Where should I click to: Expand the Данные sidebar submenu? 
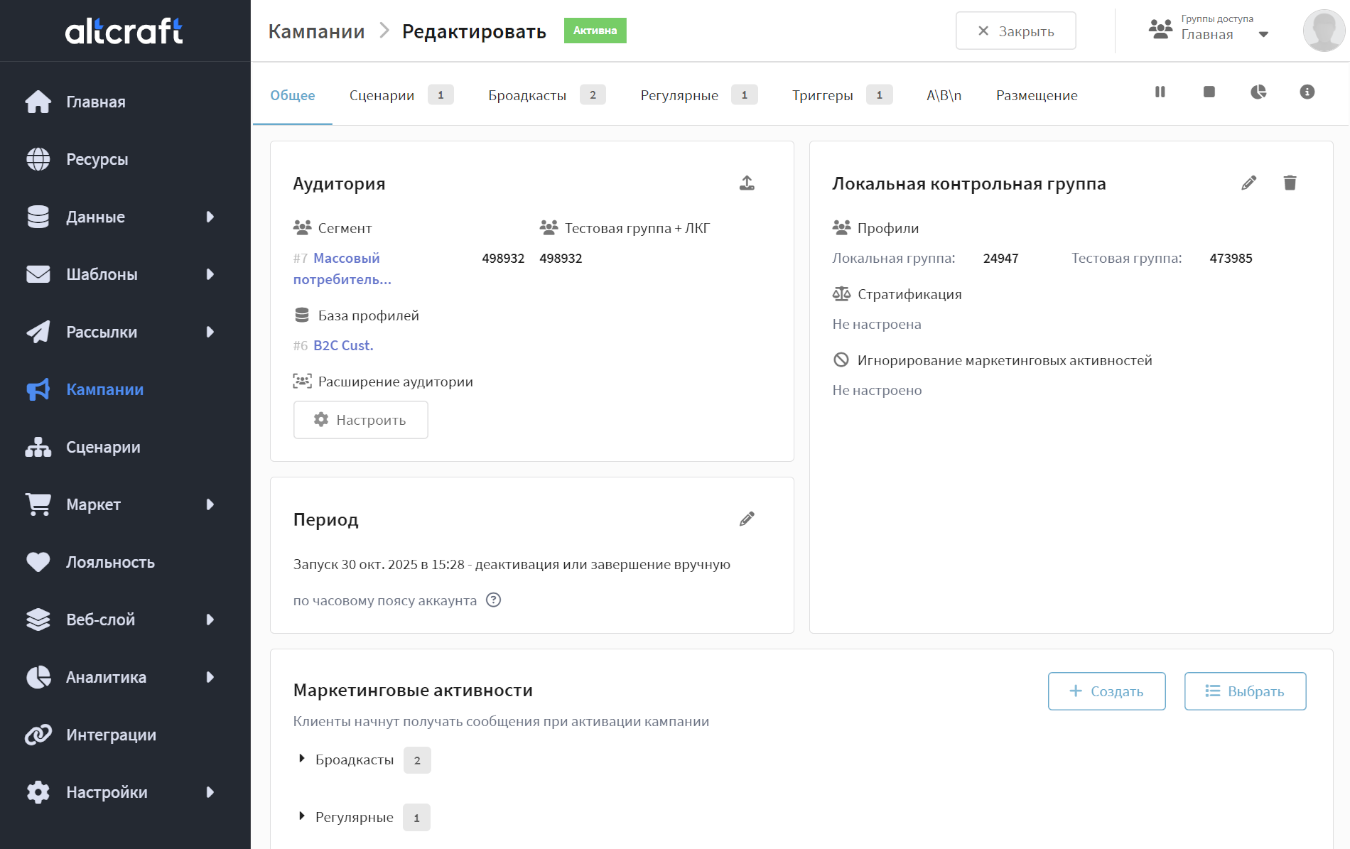(210, 217)
